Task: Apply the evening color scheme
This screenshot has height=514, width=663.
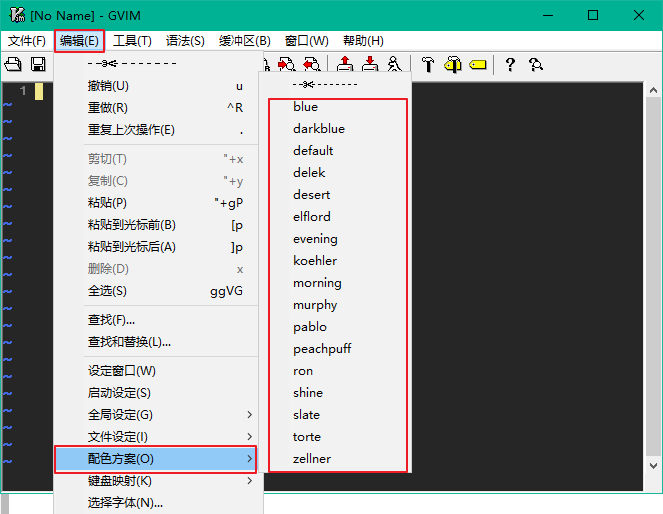Action: tap(335, 239)
